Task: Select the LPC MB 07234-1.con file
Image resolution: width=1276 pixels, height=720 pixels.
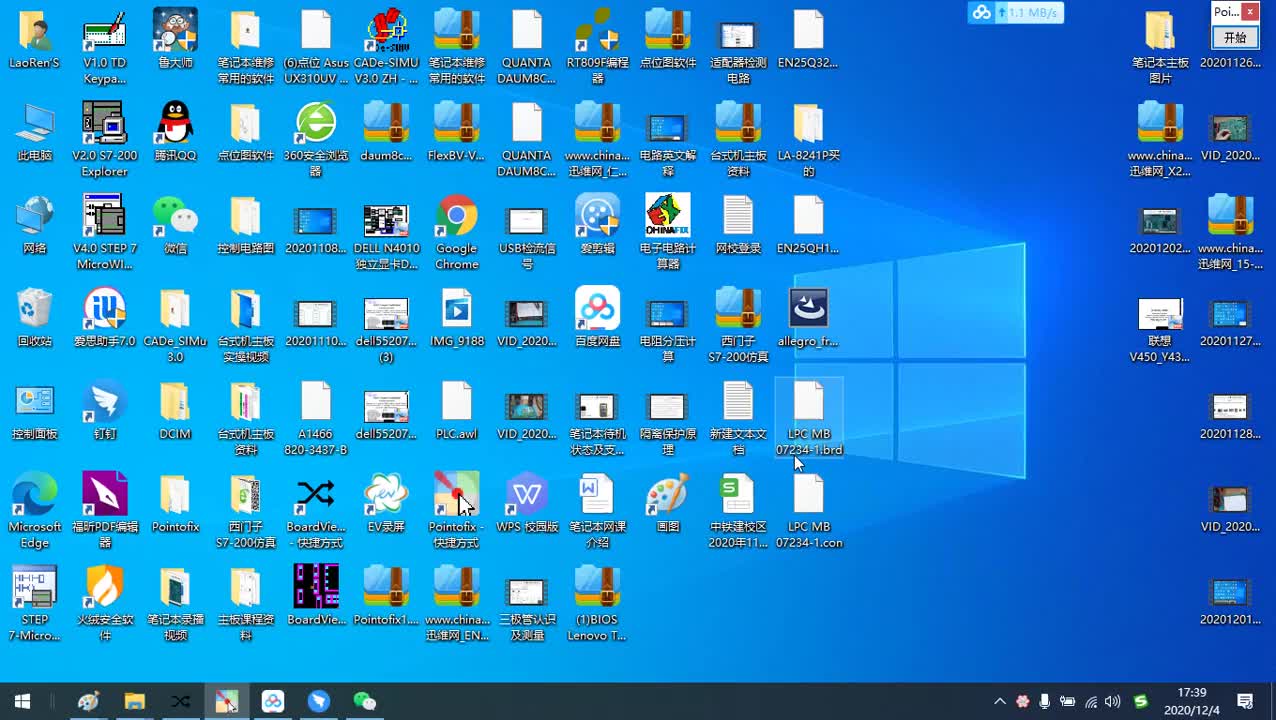Action: [809, 512]
